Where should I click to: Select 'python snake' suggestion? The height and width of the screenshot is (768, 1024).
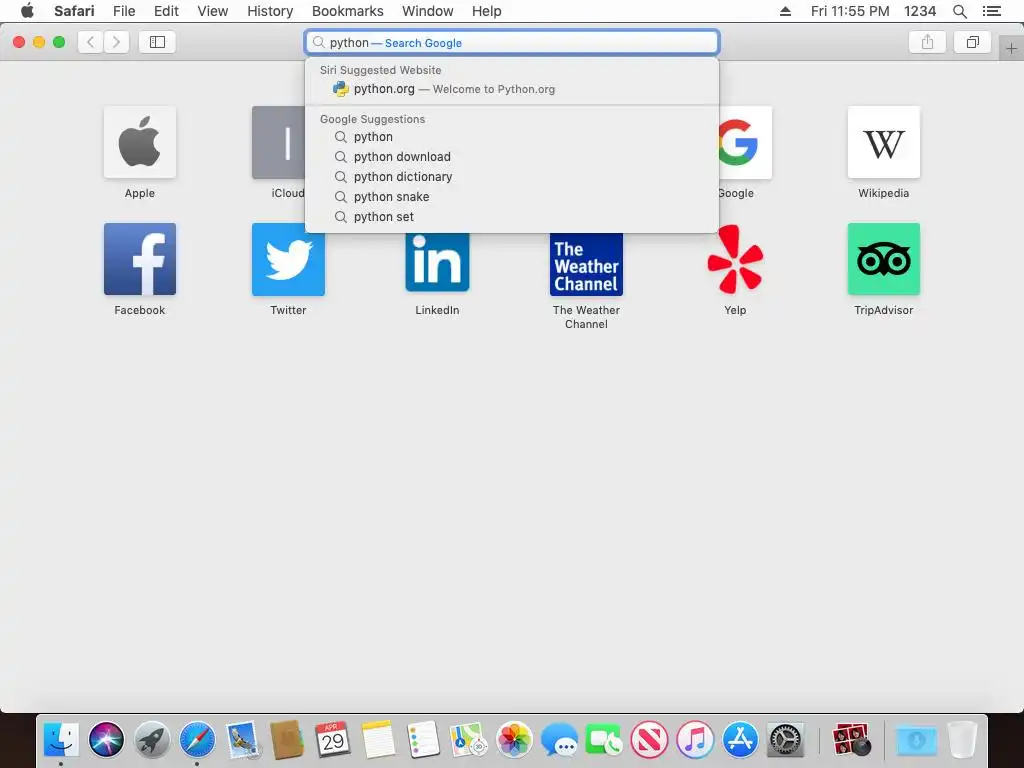pos(512,197)
